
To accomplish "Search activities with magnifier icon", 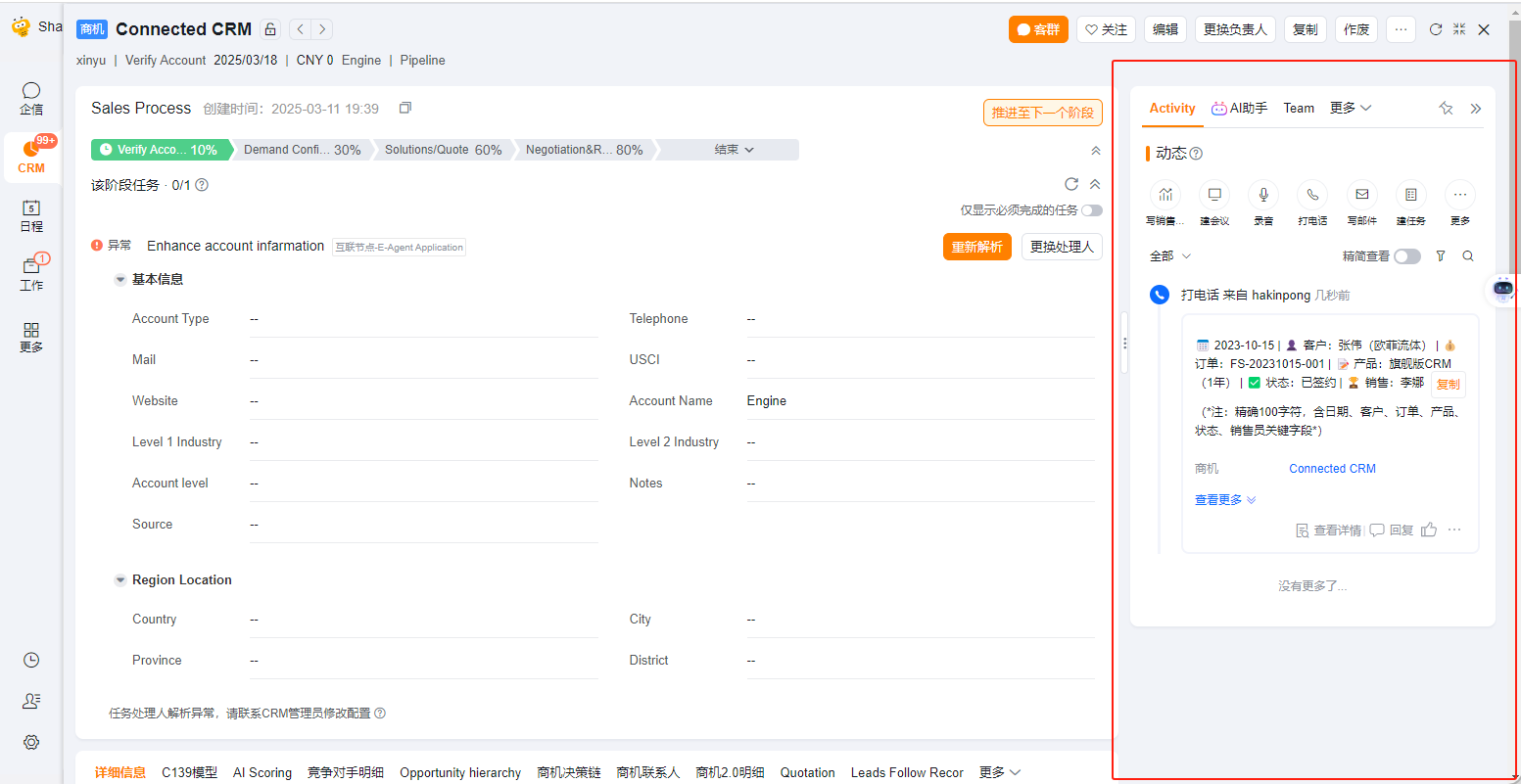I will pos(1468,256).
